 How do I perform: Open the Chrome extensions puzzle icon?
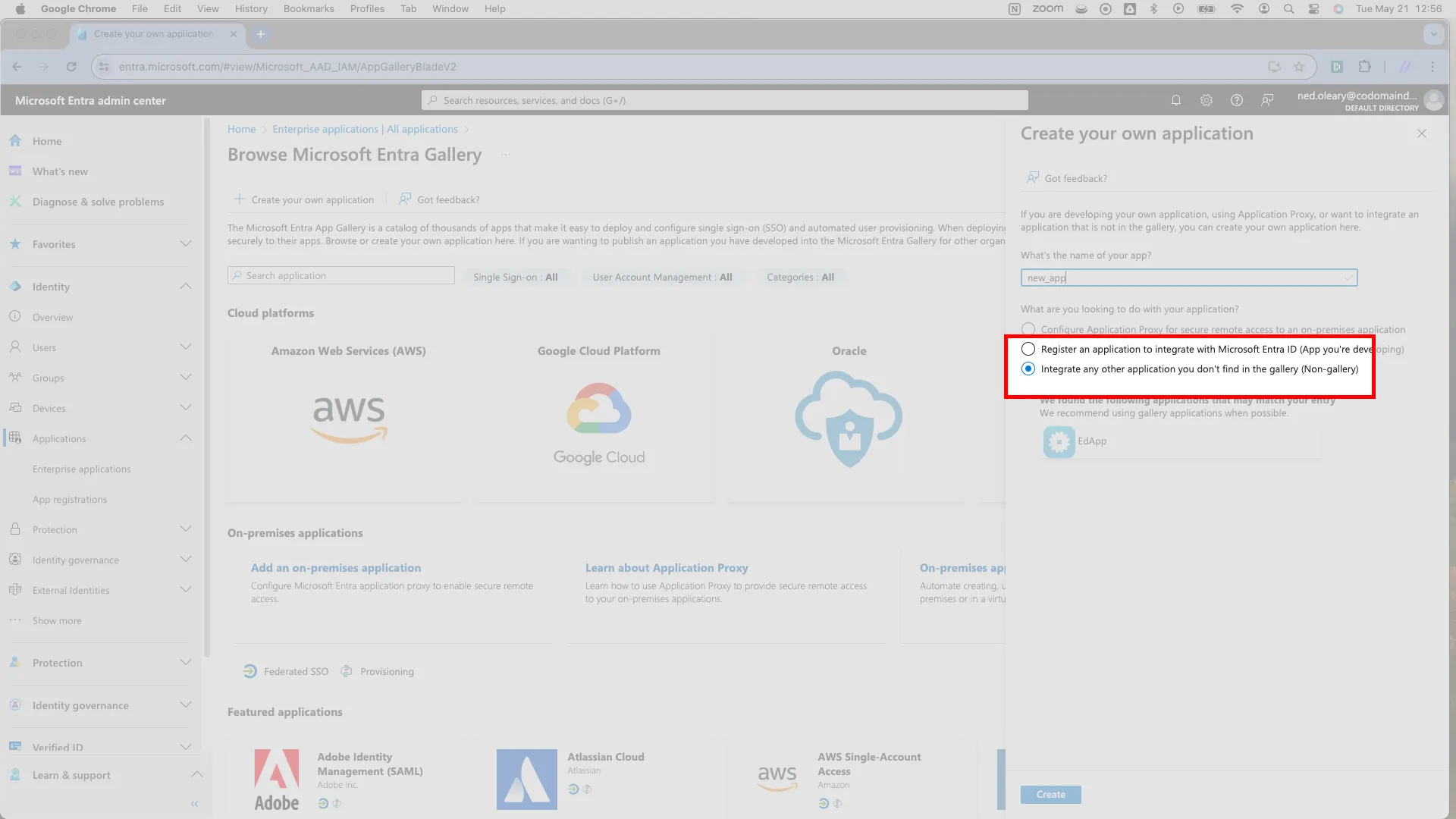[x=1365, y=67]
